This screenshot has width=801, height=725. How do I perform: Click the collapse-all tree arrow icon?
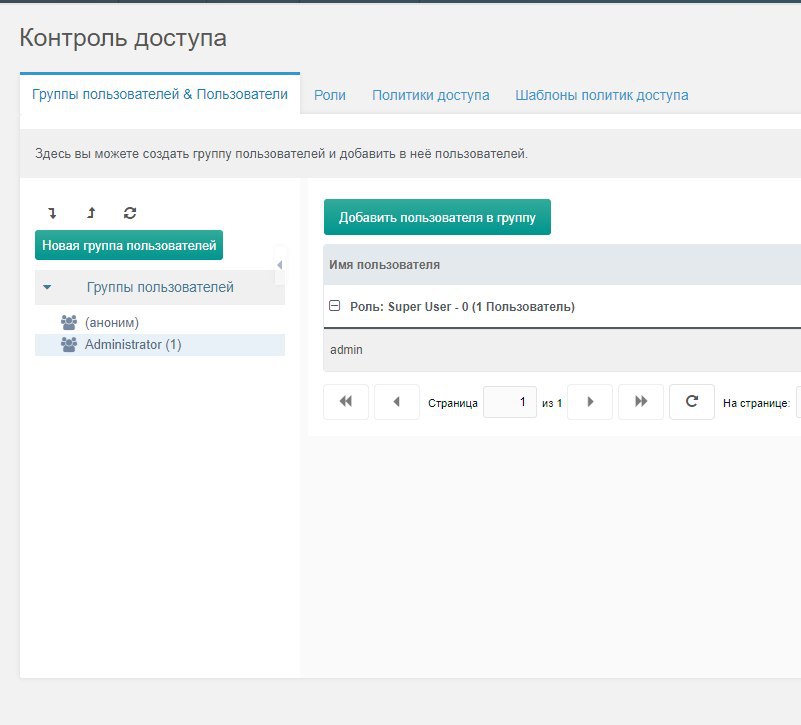(x=91, y=213)
